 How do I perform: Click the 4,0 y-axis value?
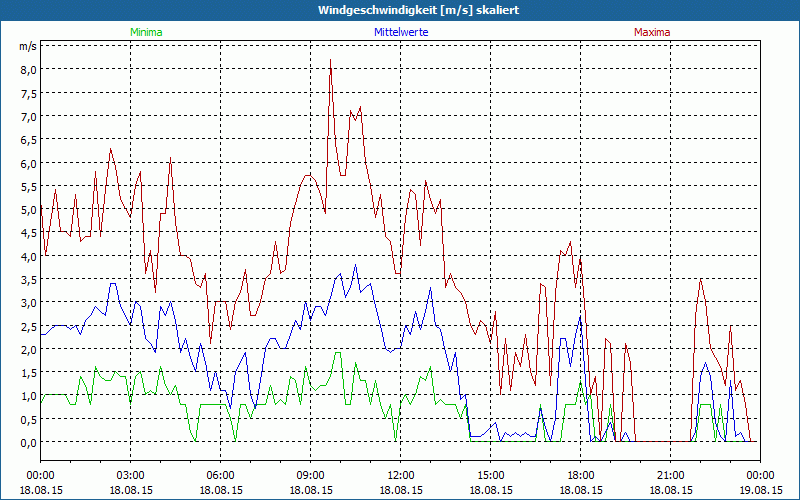28,257
